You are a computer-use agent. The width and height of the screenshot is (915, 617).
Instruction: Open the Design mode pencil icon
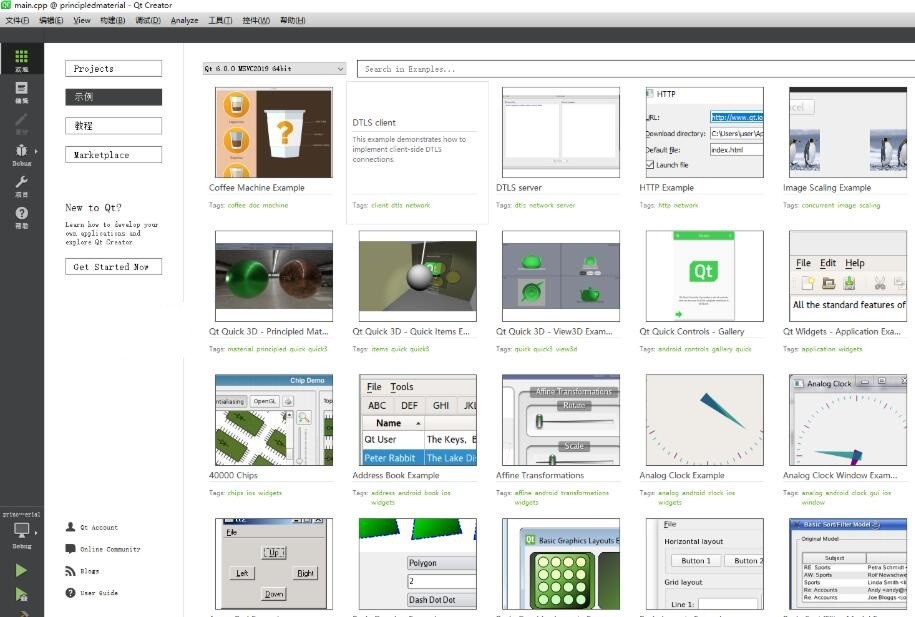point(22,123)
